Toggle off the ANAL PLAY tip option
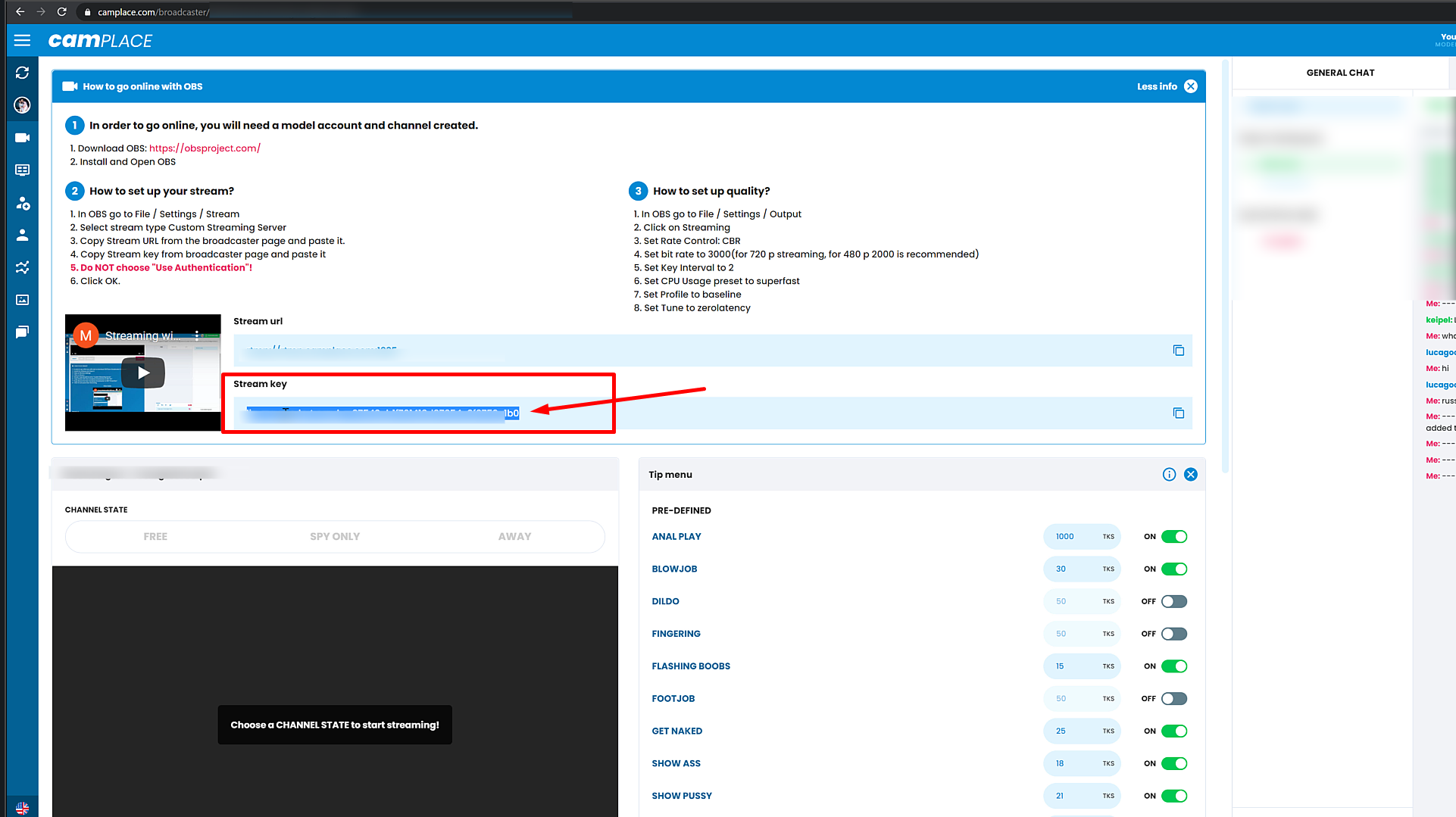 coord(1173,537)
